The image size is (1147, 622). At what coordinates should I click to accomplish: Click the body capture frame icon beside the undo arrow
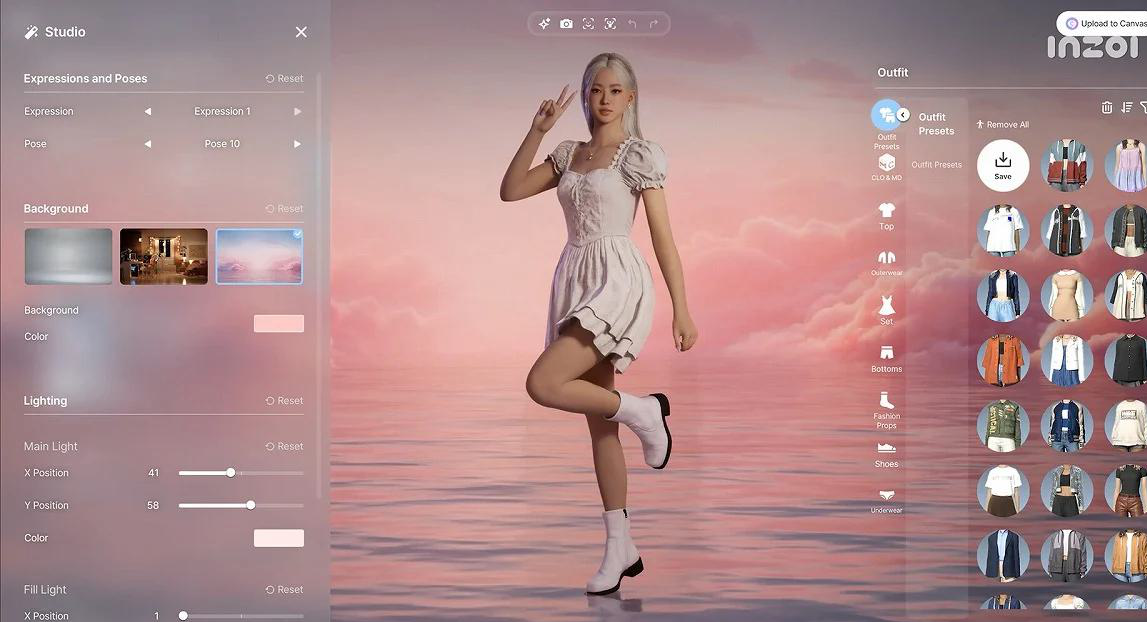point(610,24)
